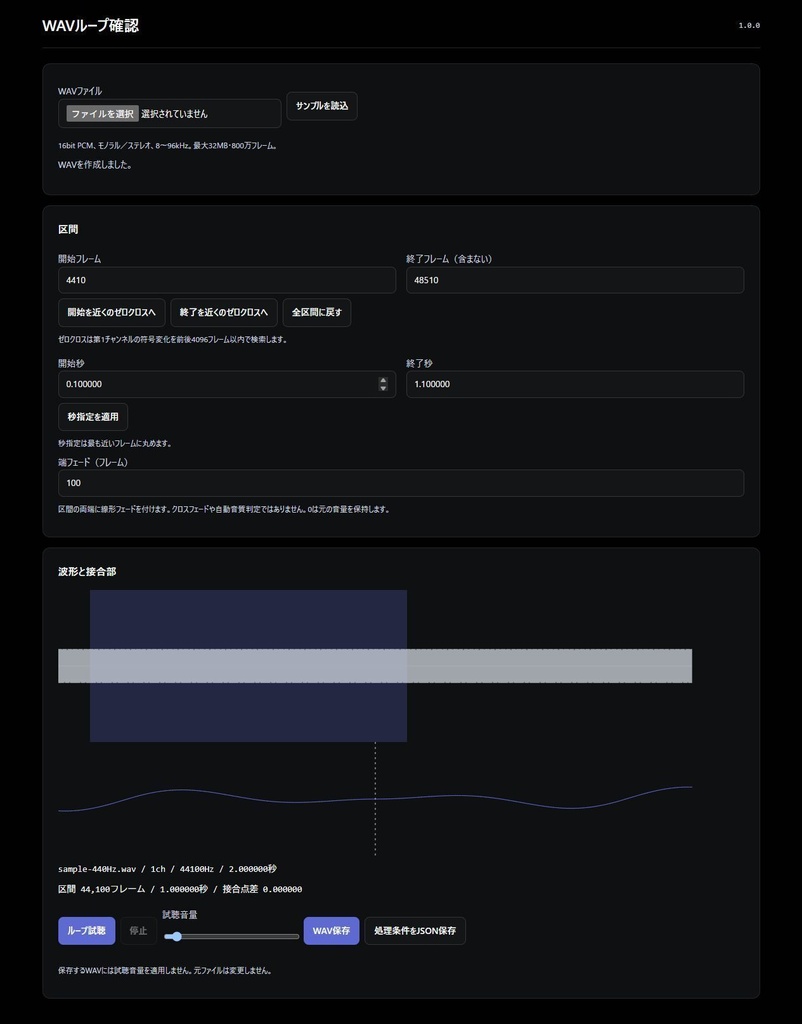Save audio using WAV保存 button
This screenshot has height=1024, width=802.
[x=331, y=931]
